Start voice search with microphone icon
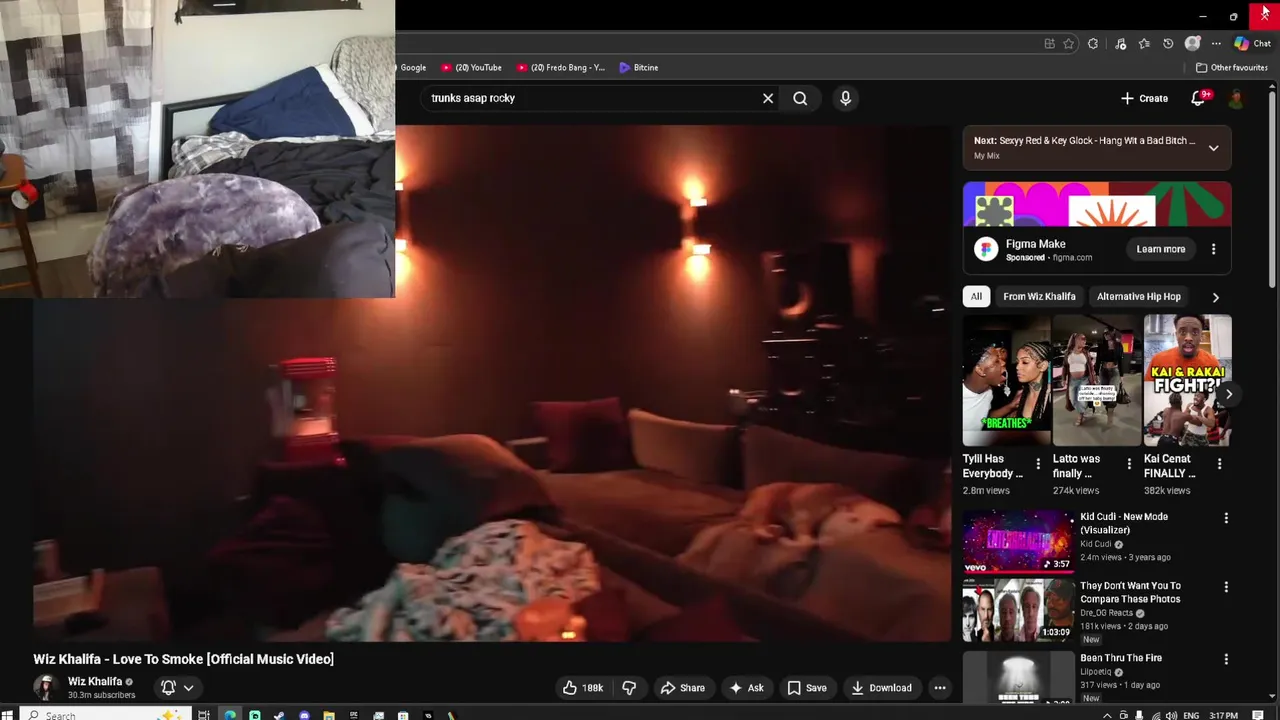1280x720 pixels. tap(845, 98)
